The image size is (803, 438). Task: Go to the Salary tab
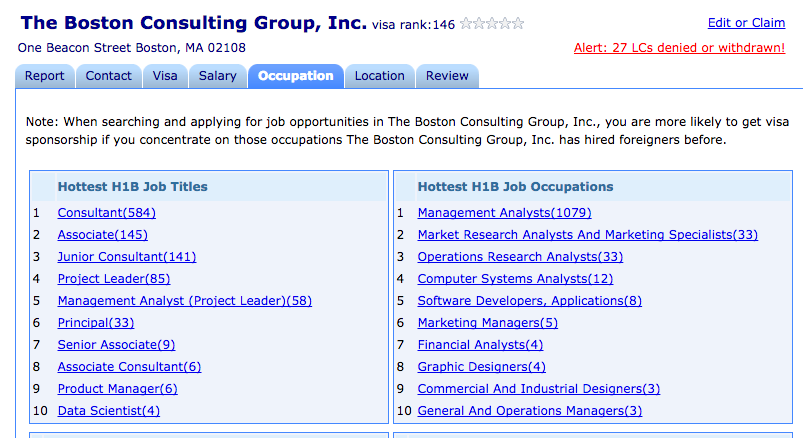point(218,76)
